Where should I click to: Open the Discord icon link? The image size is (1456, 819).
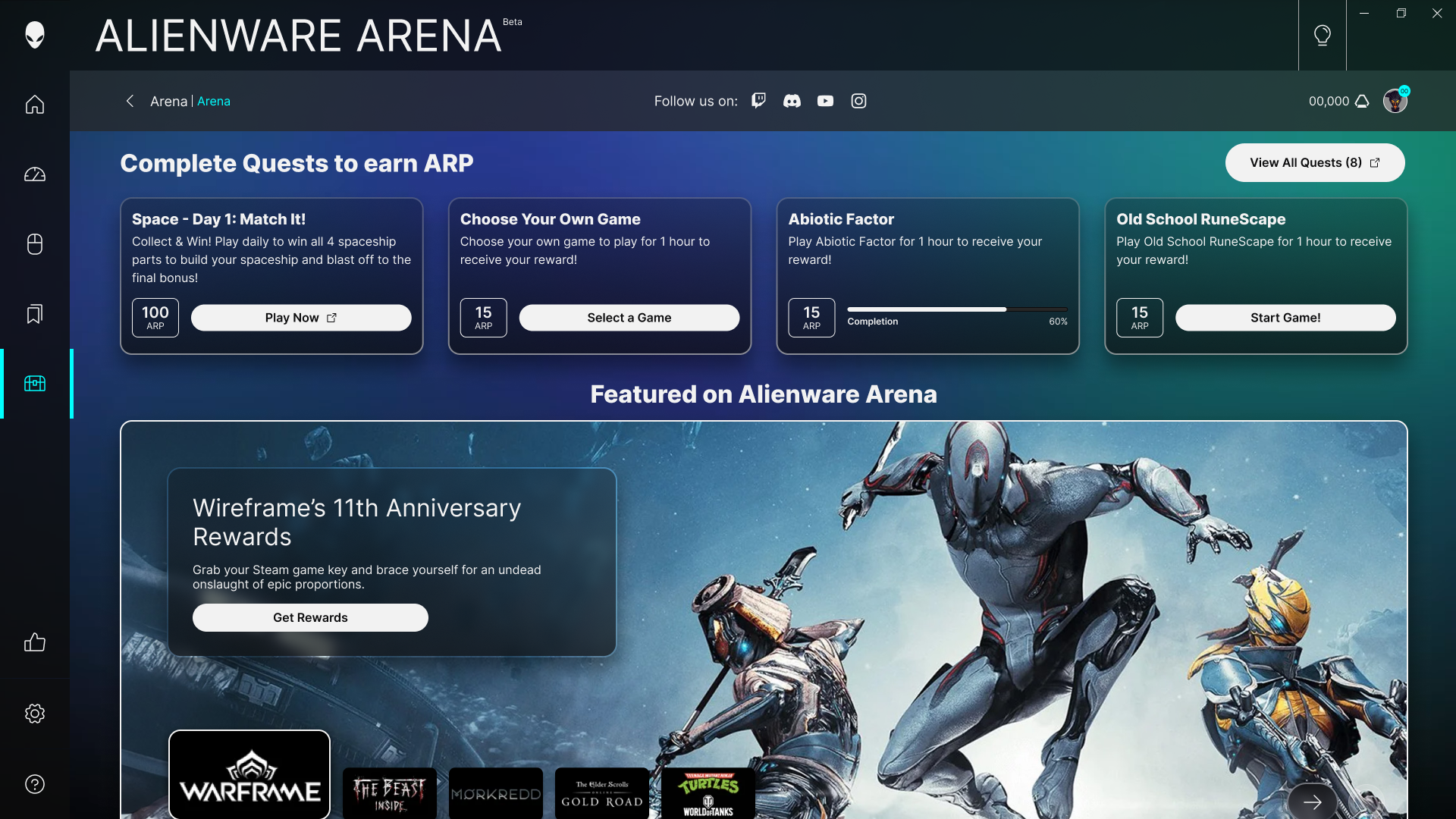792,101
